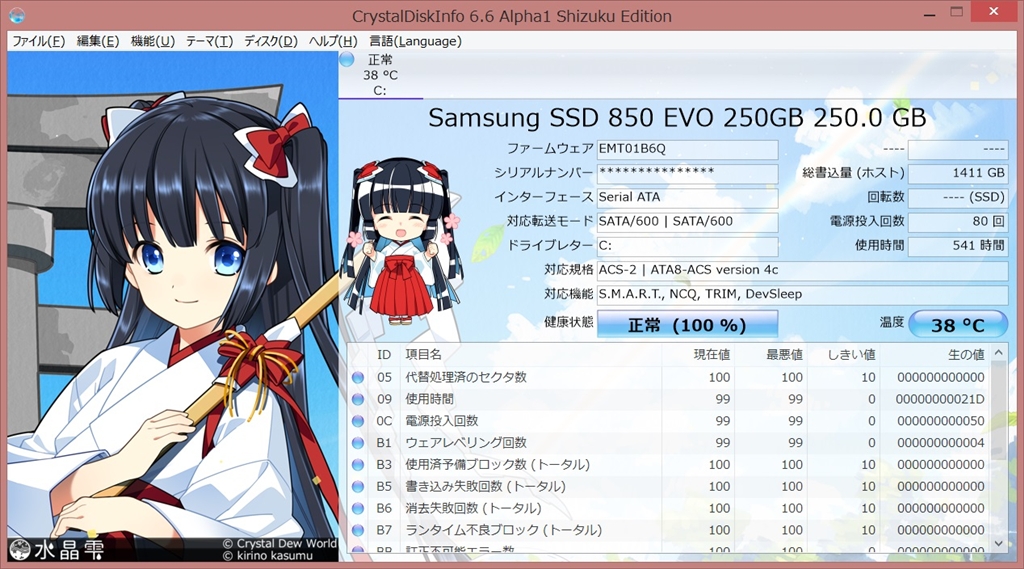Click the status orb for row 09
Image resolution: width=1024 pixels, height=569 pixels.
tap(358, 399)
